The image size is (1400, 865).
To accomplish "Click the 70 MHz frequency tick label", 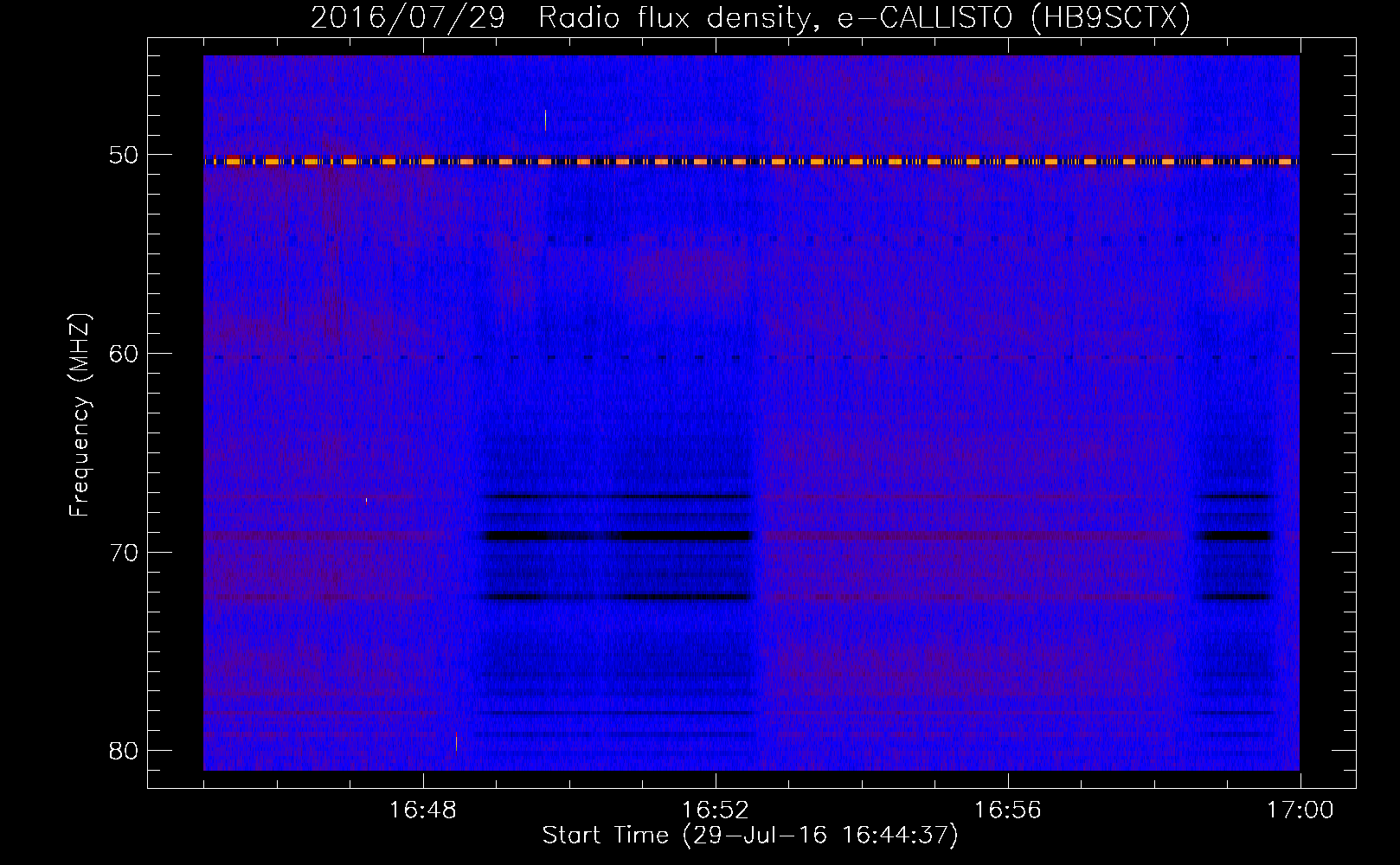I will point(124,553).
